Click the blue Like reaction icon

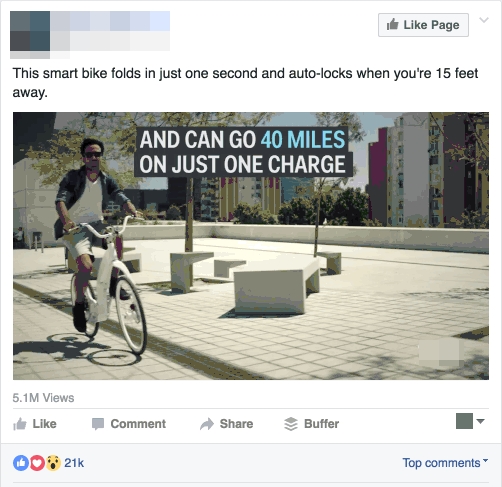[20, 463]
